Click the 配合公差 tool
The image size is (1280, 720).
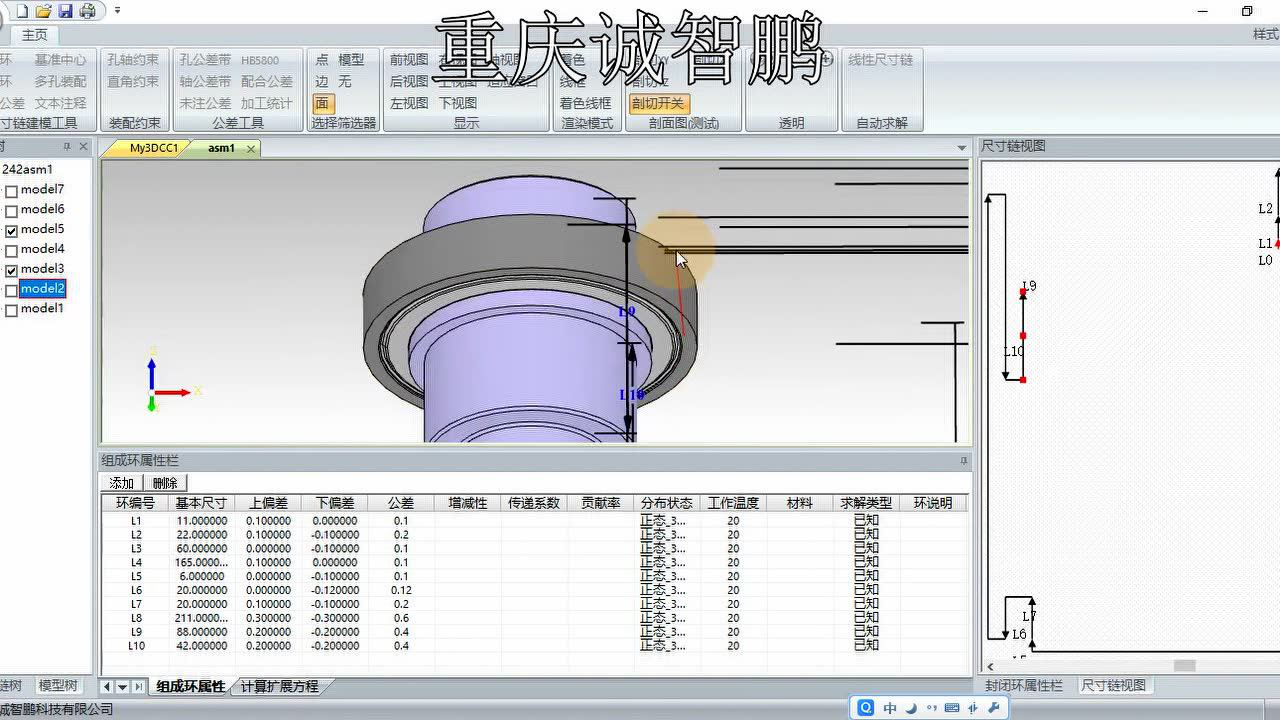click(267, 82)
